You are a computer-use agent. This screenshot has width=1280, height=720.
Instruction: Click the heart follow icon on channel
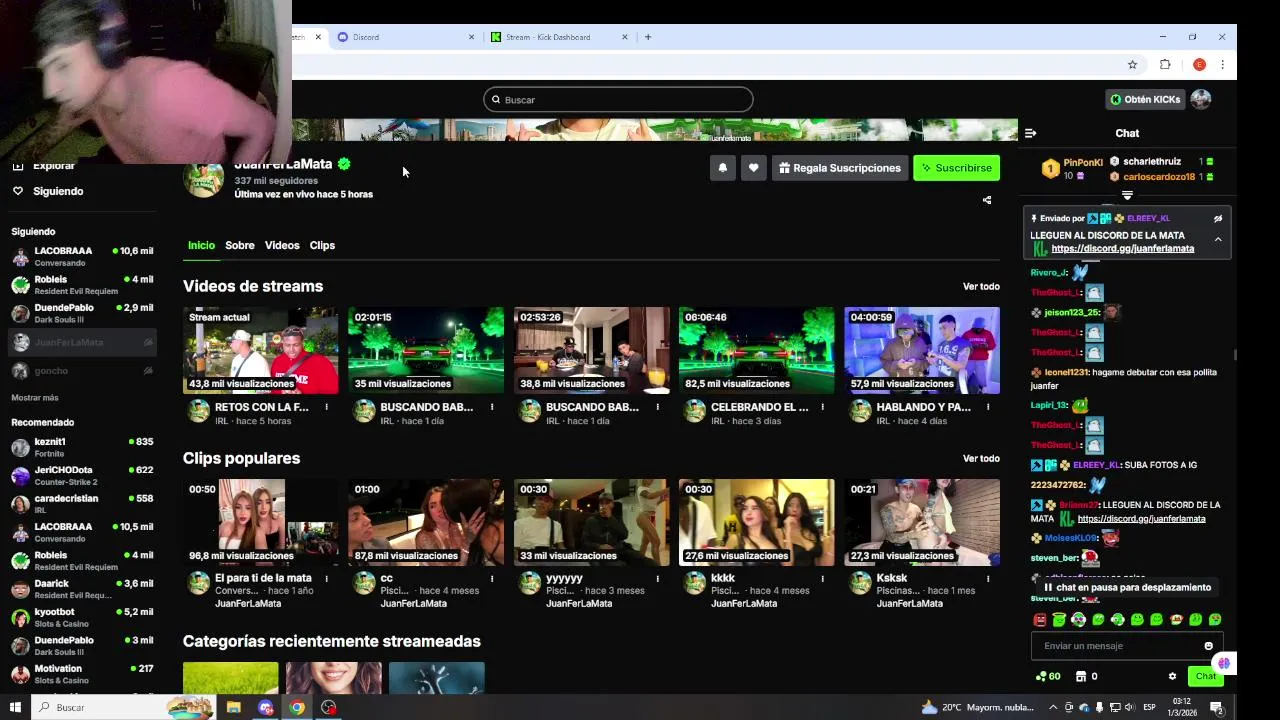click(753, 168)
